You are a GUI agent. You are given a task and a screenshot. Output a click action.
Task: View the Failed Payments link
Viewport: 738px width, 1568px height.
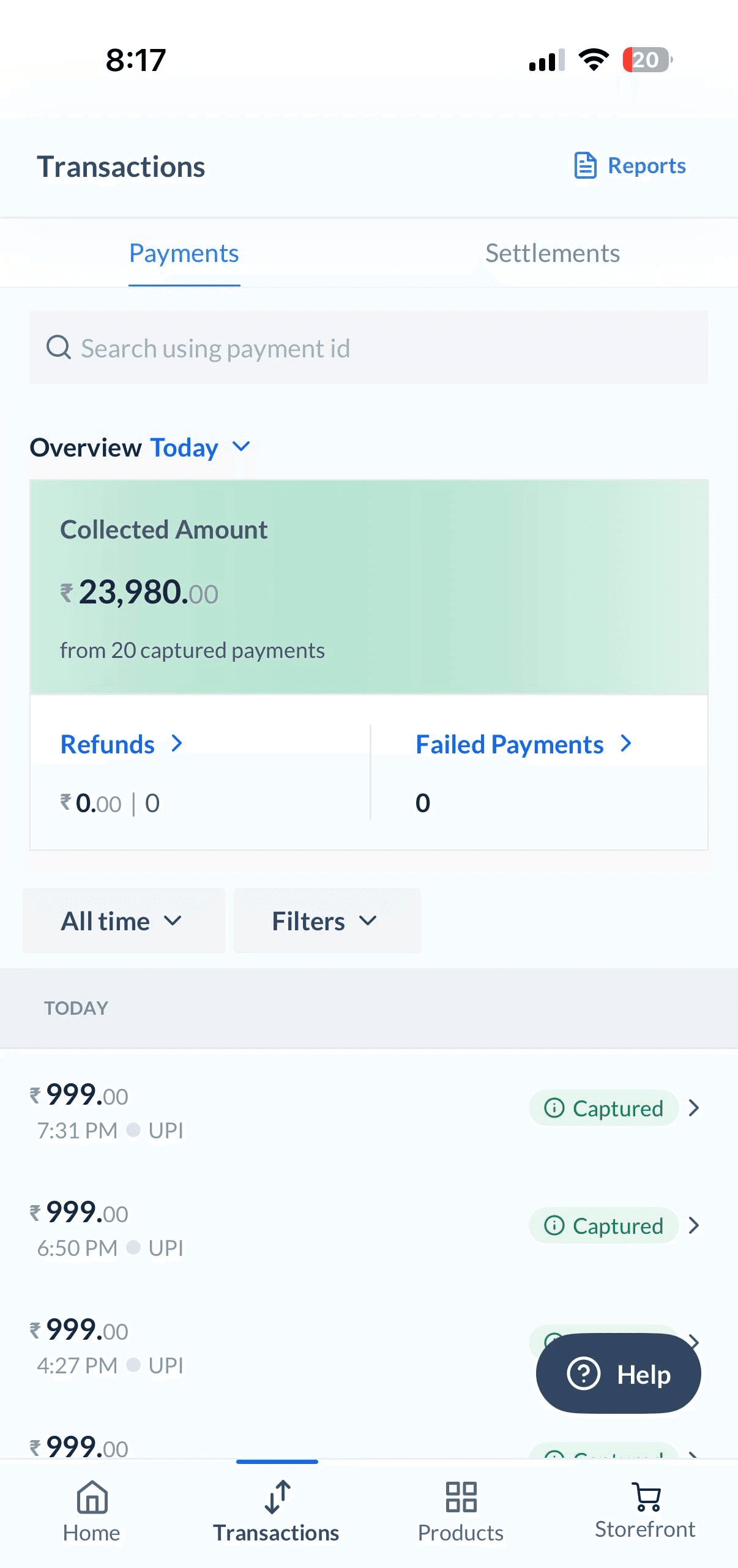(523, 744)
